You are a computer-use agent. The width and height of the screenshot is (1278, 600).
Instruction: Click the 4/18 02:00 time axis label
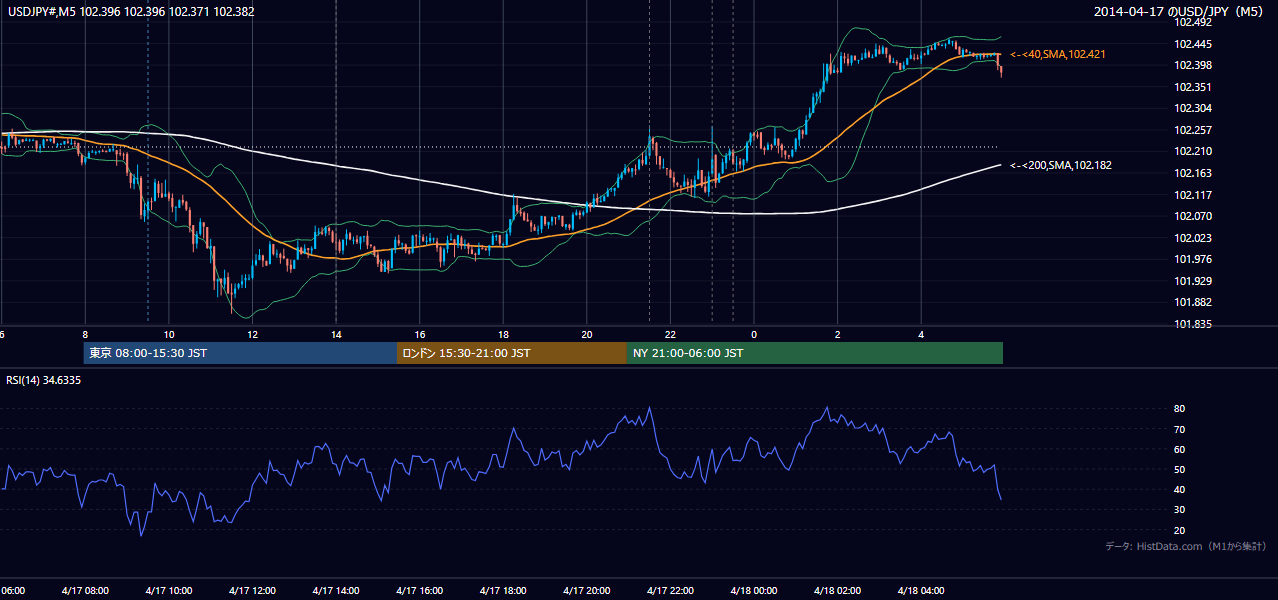point(837,590)
